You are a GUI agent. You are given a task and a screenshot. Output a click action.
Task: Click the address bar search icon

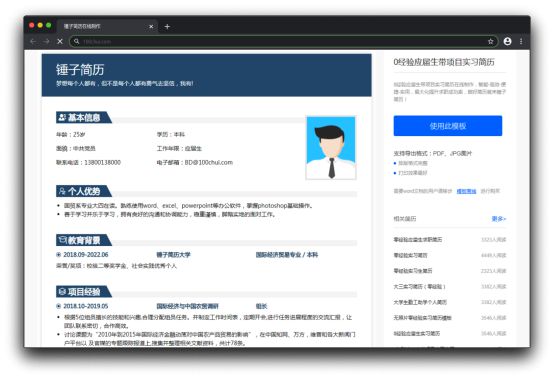coord(77,41)
